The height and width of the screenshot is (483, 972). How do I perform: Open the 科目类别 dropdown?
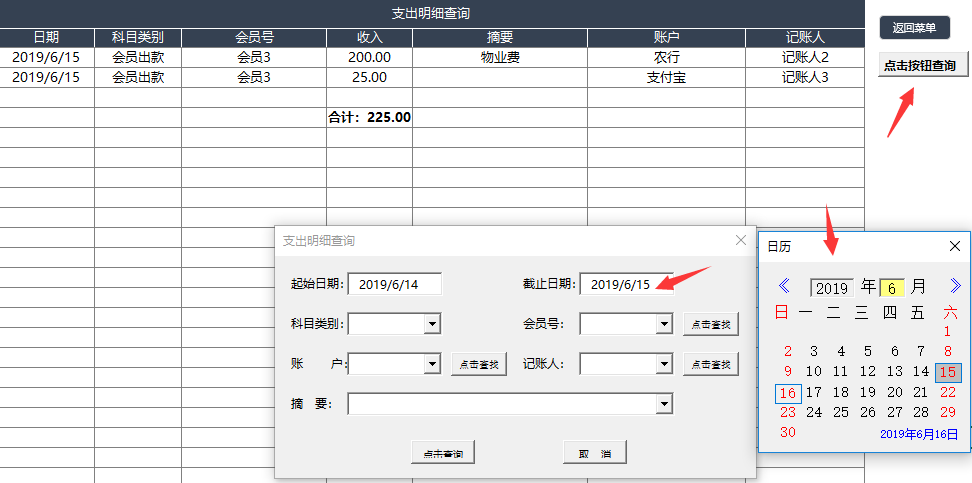click(433, 324)
